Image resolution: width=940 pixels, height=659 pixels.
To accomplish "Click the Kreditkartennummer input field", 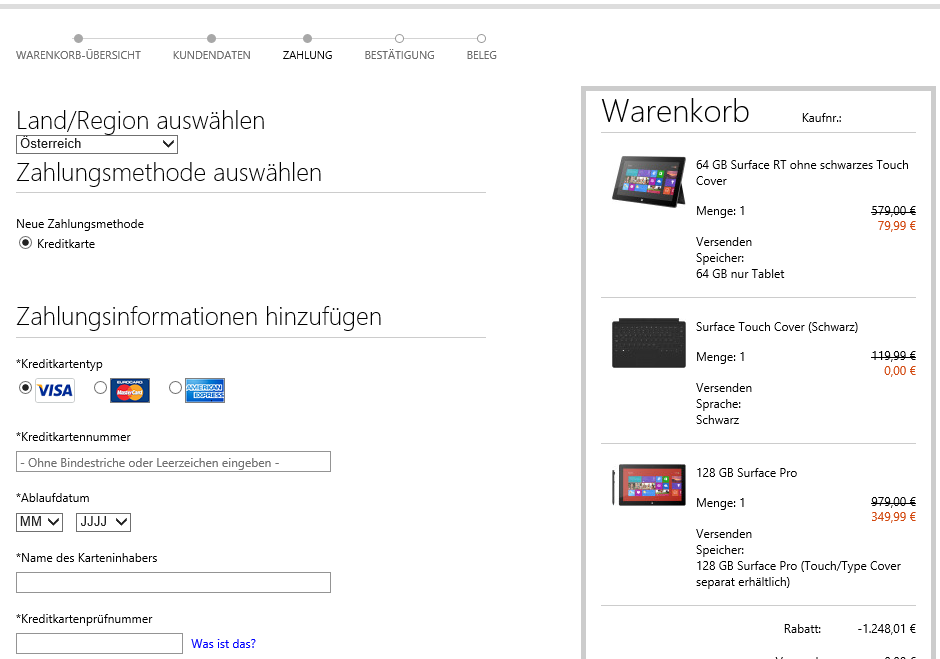I will (173, 462).
